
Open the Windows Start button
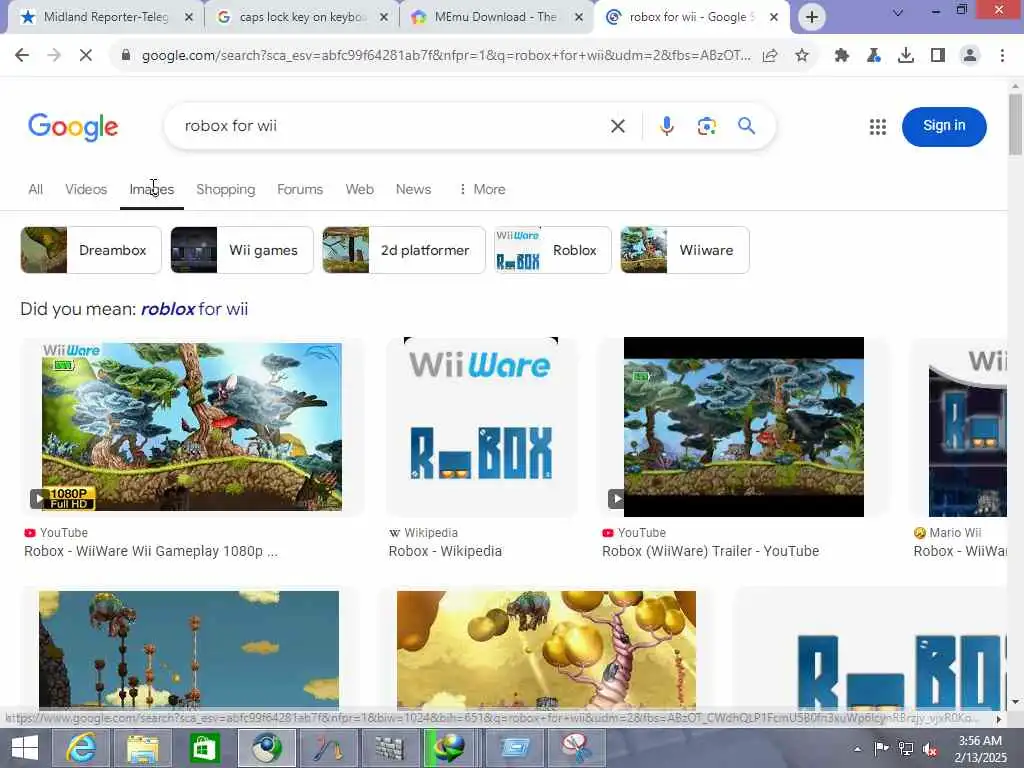tap(25, 748)
